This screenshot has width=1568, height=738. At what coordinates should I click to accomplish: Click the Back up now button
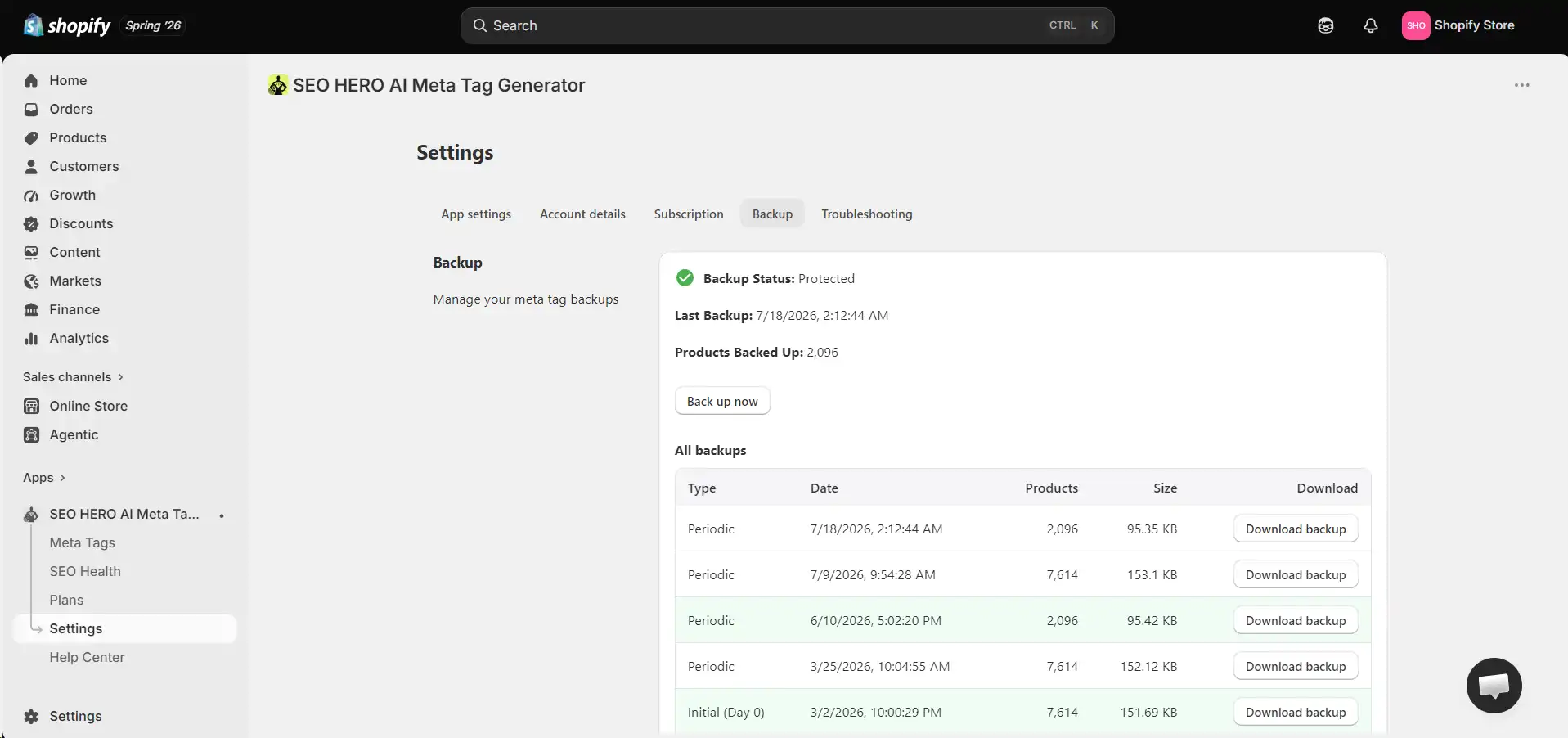pos(722,401)
